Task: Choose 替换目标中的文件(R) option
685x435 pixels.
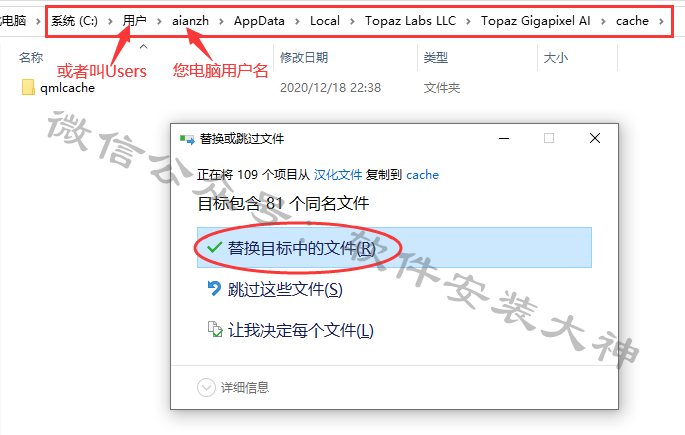Action: click(394, 248)
